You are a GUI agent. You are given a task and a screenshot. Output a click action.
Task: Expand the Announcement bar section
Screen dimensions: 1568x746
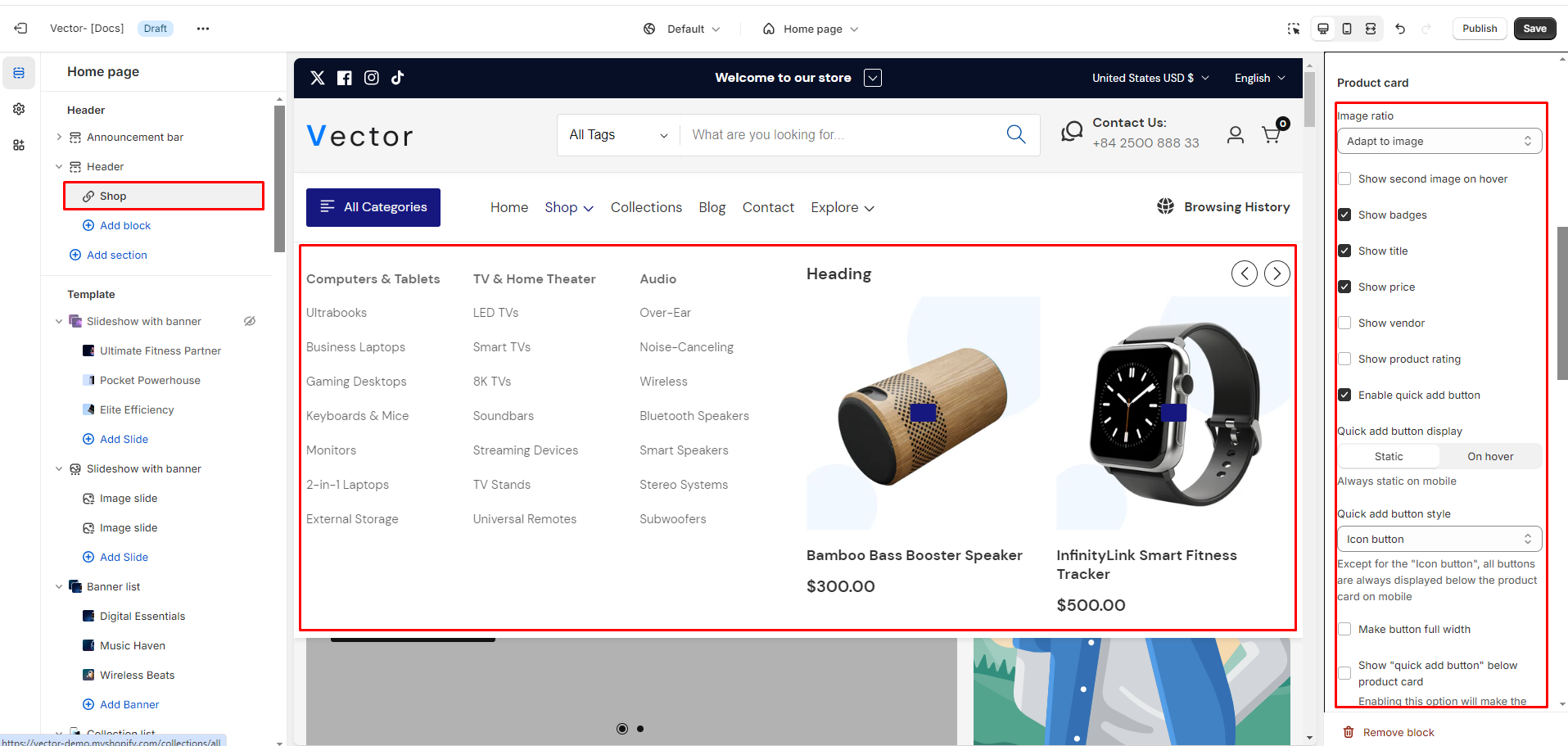[x=59, y=137]
